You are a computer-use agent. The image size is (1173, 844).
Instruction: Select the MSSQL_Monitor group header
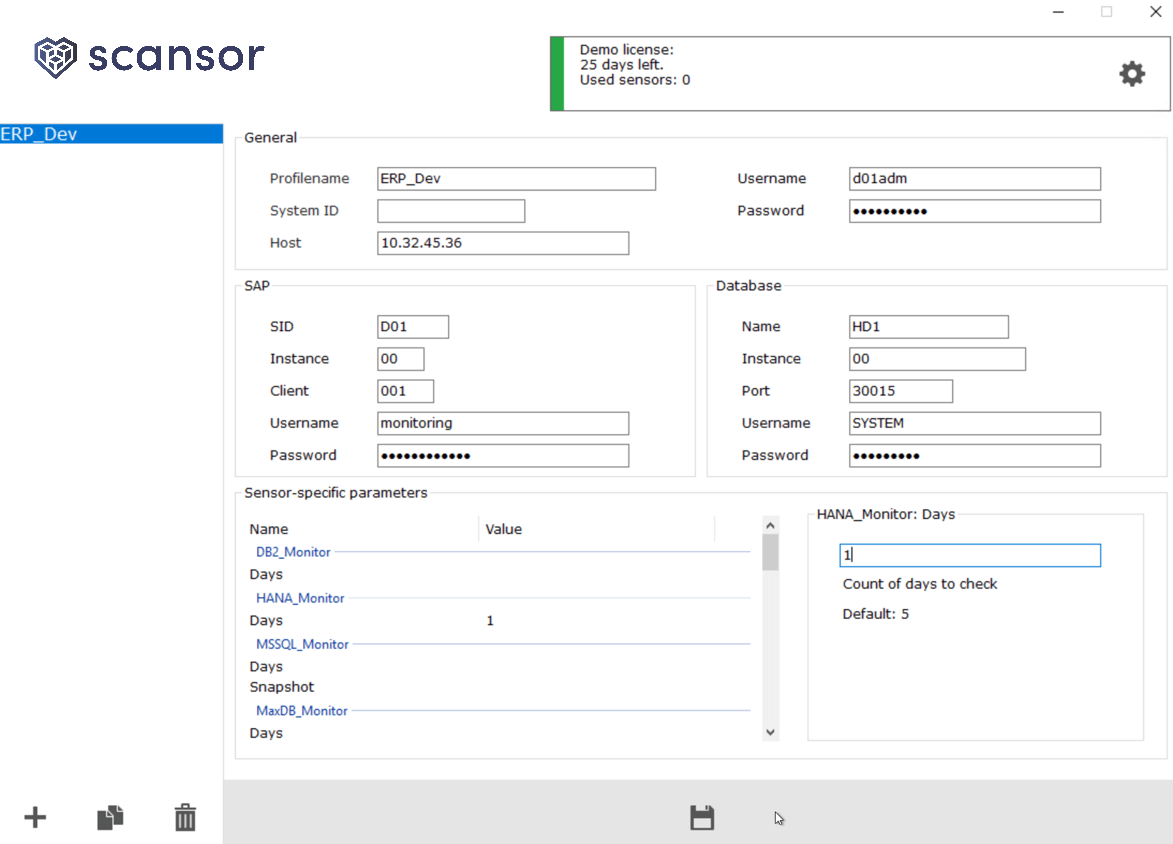[302, 644]
